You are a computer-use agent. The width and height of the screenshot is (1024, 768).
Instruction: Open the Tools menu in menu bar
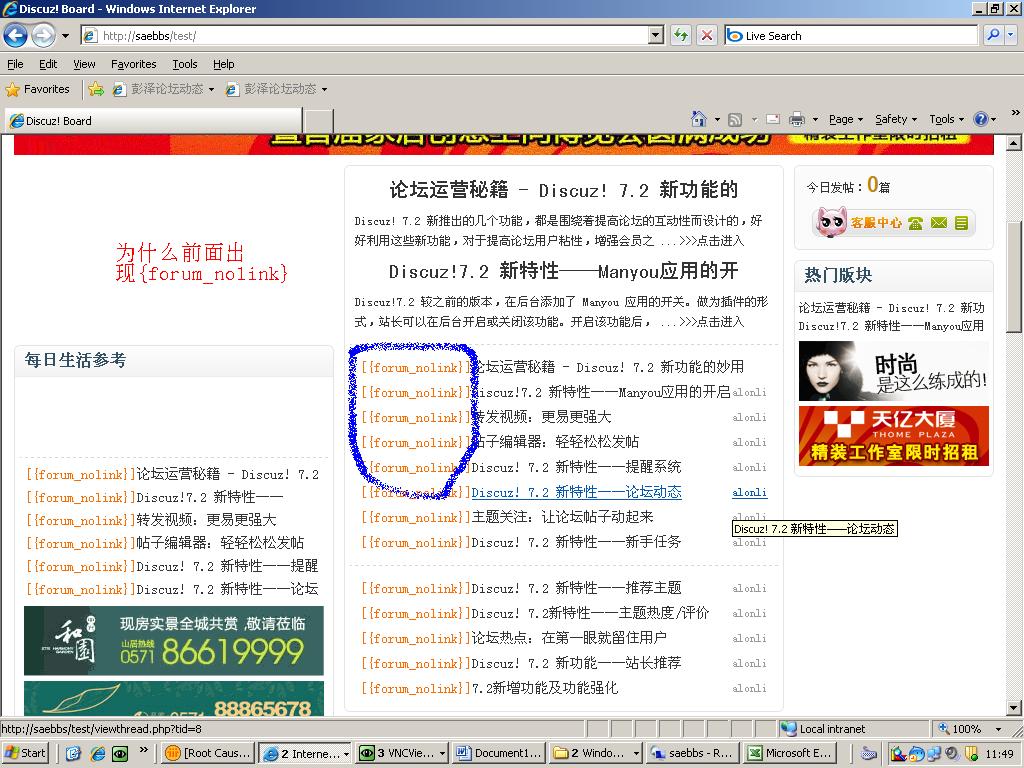point(184,64)
